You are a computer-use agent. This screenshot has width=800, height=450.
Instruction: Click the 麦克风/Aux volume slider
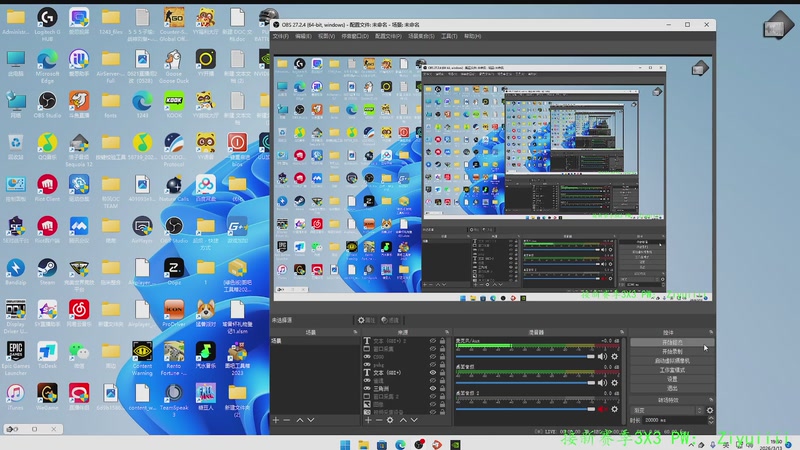[525, 357]
